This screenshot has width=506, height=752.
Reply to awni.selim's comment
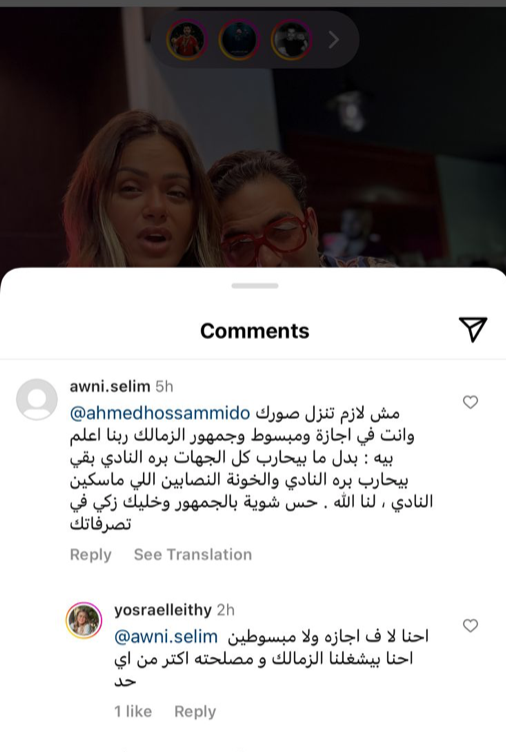click(x=91, y=554)
